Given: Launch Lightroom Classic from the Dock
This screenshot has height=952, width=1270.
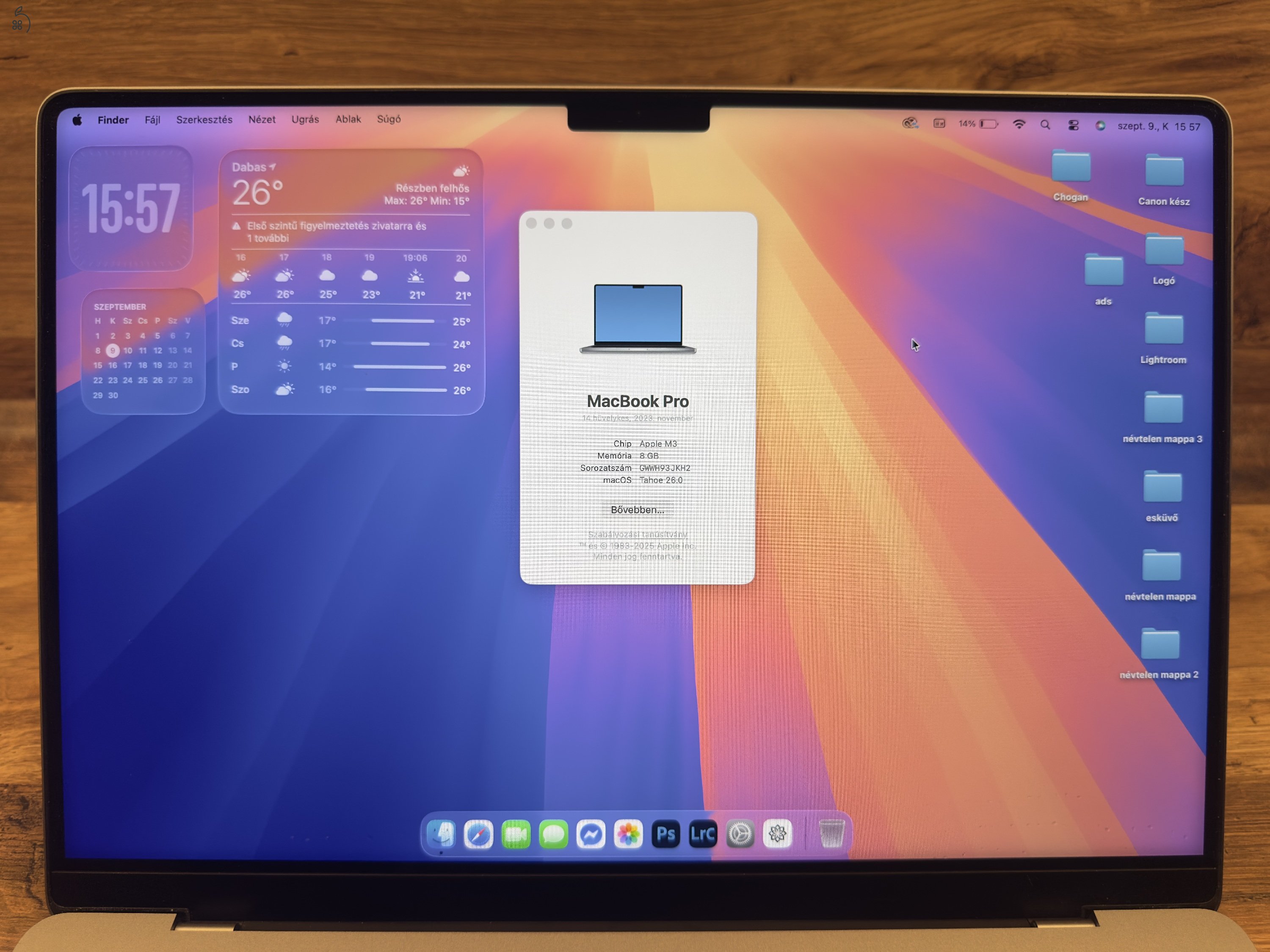Looking at the screenshot, I should (x=703, y=834).
